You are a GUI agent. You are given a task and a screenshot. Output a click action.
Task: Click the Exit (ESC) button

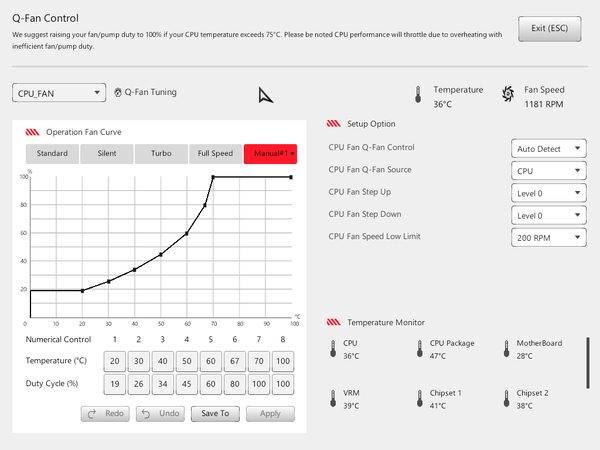[549, 28]
